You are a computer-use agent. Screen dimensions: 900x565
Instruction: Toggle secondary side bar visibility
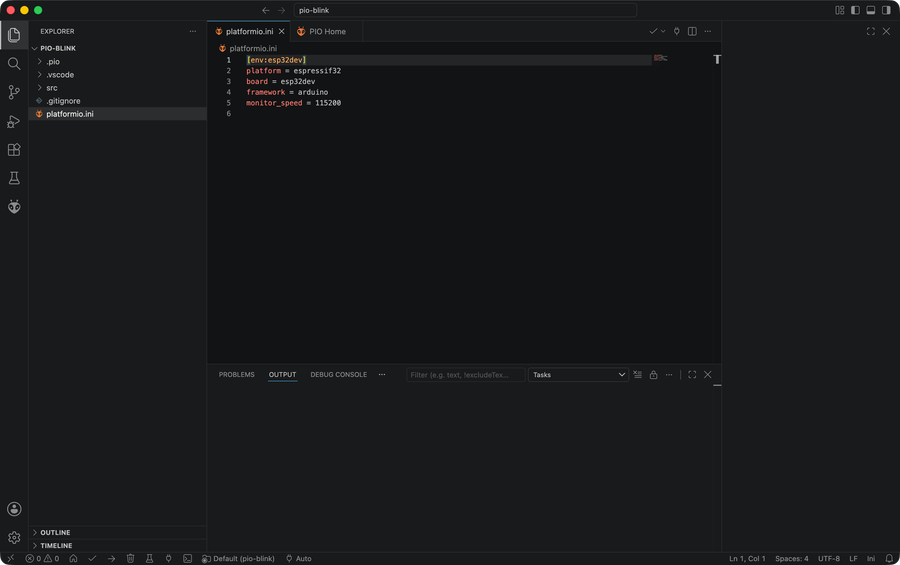coord(886,10)
